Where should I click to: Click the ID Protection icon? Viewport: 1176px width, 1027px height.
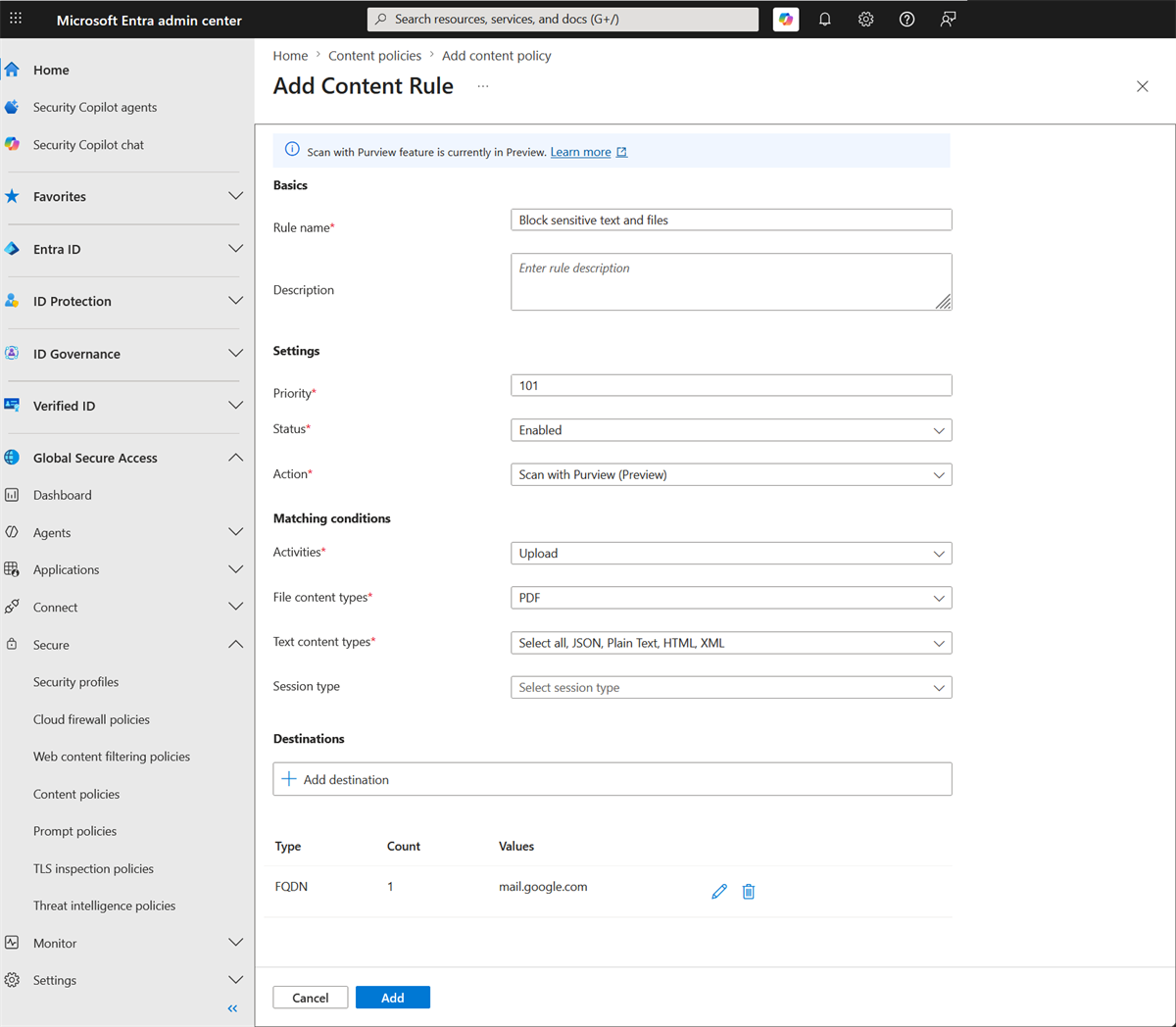pos(12,301)
